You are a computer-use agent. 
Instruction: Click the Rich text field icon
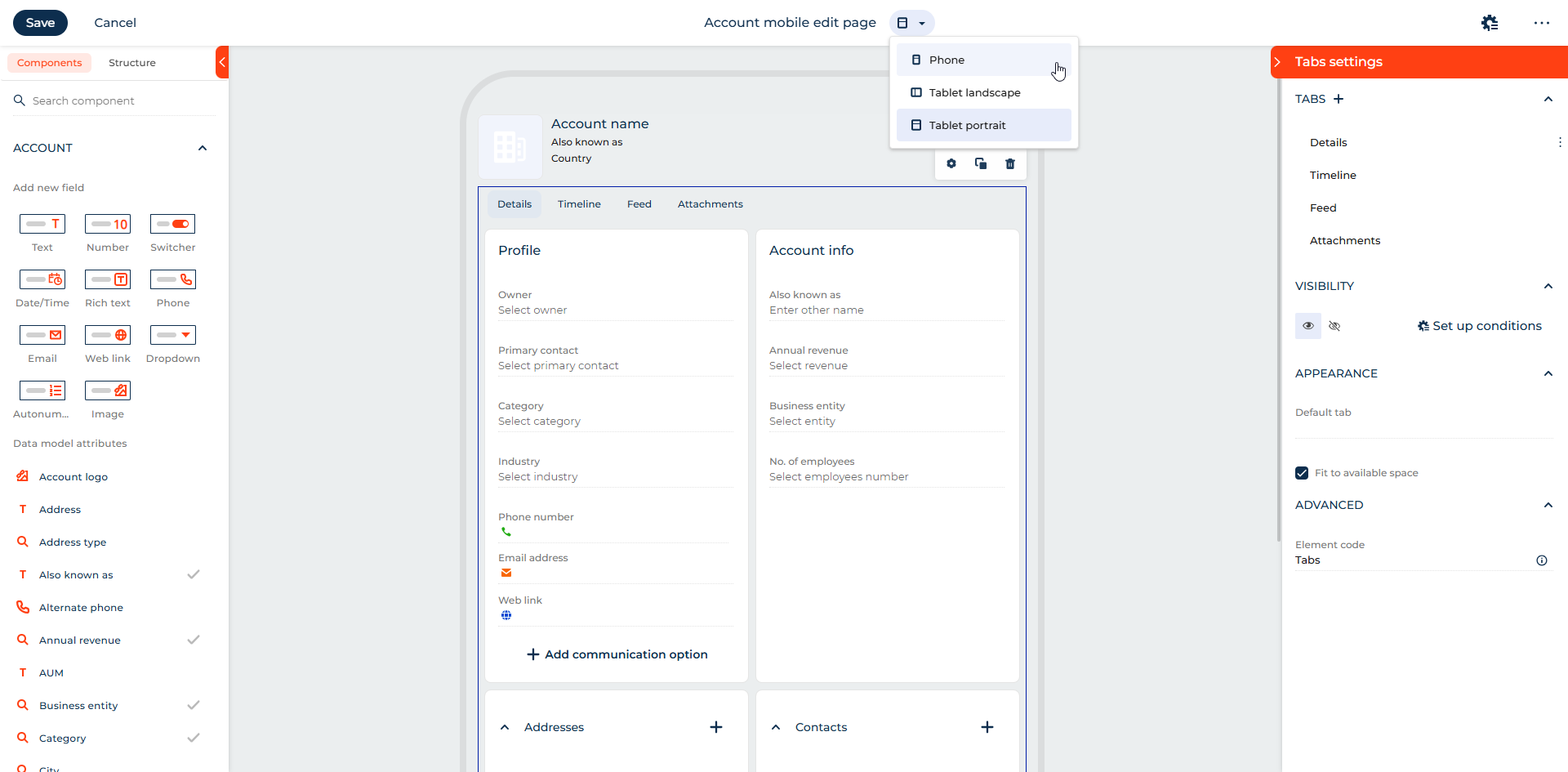[108, 279]
